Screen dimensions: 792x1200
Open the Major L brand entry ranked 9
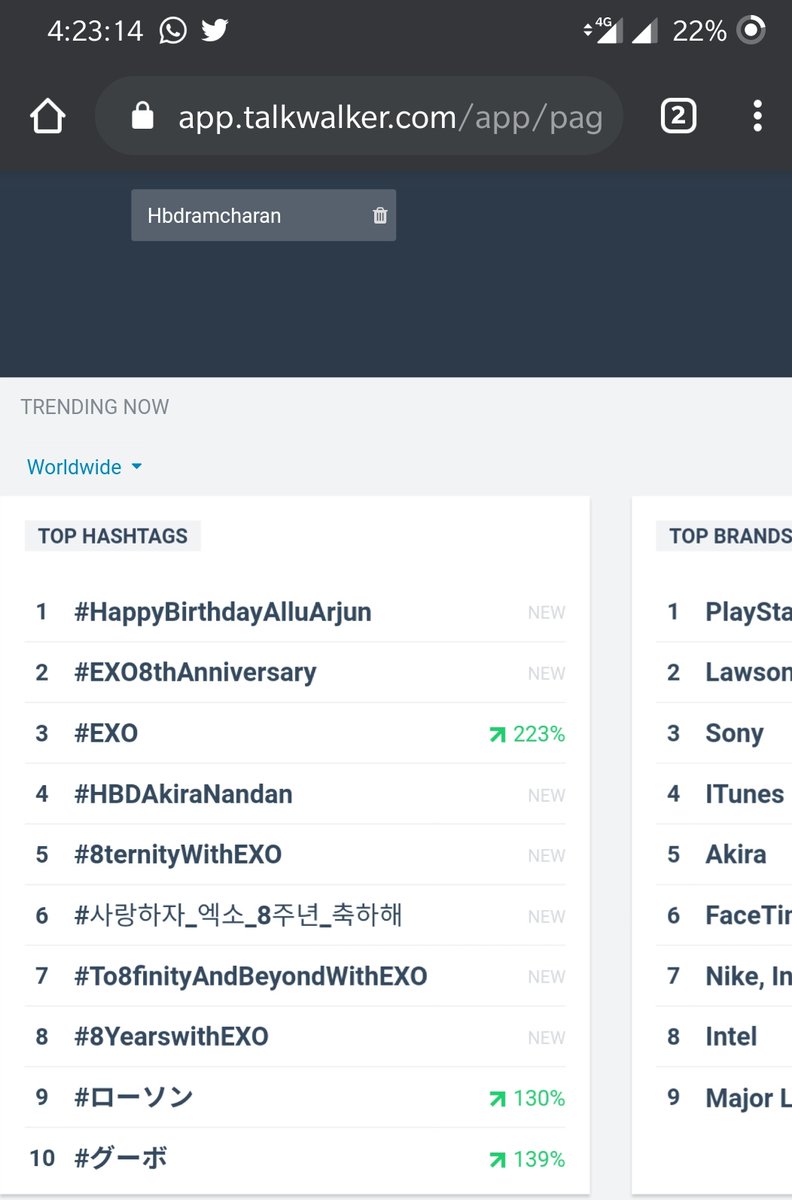[x=748, y=1098]
